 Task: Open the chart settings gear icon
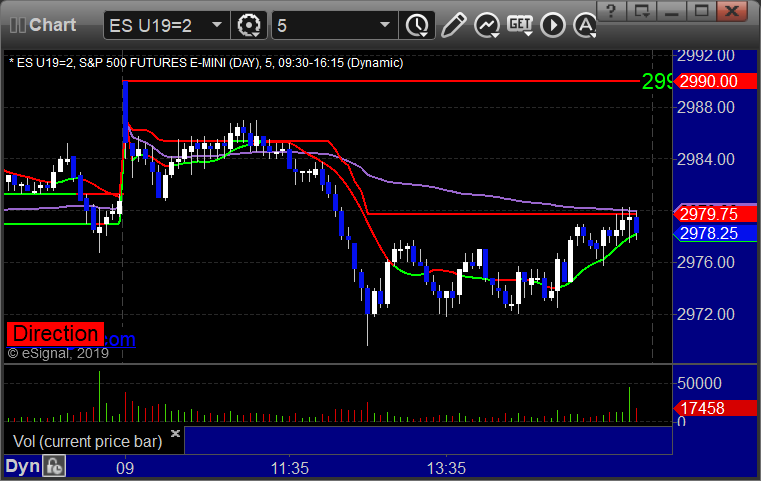[x=248, y=25]
